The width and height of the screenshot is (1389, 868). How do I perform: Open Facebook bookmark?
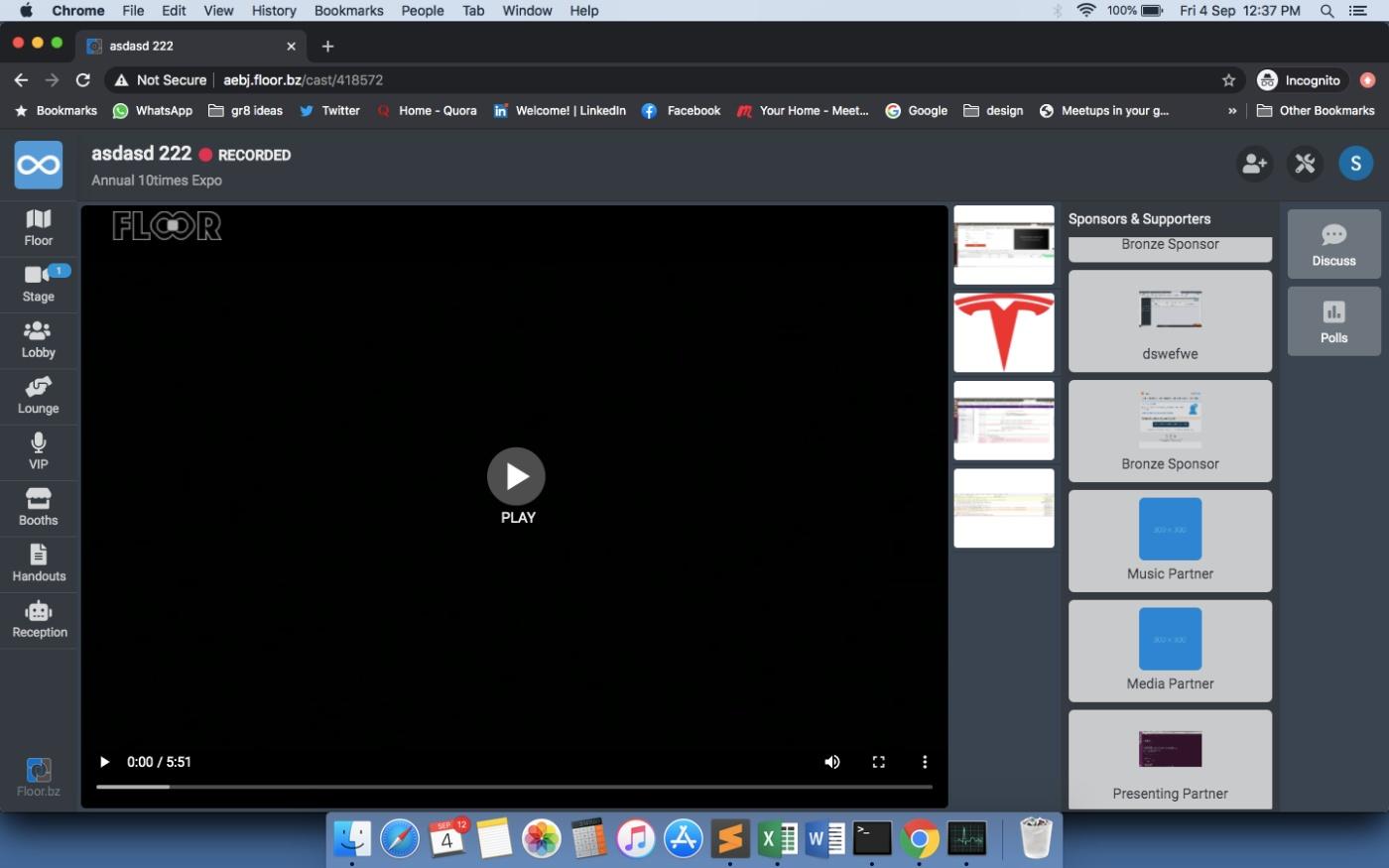[x=681, y=111]
